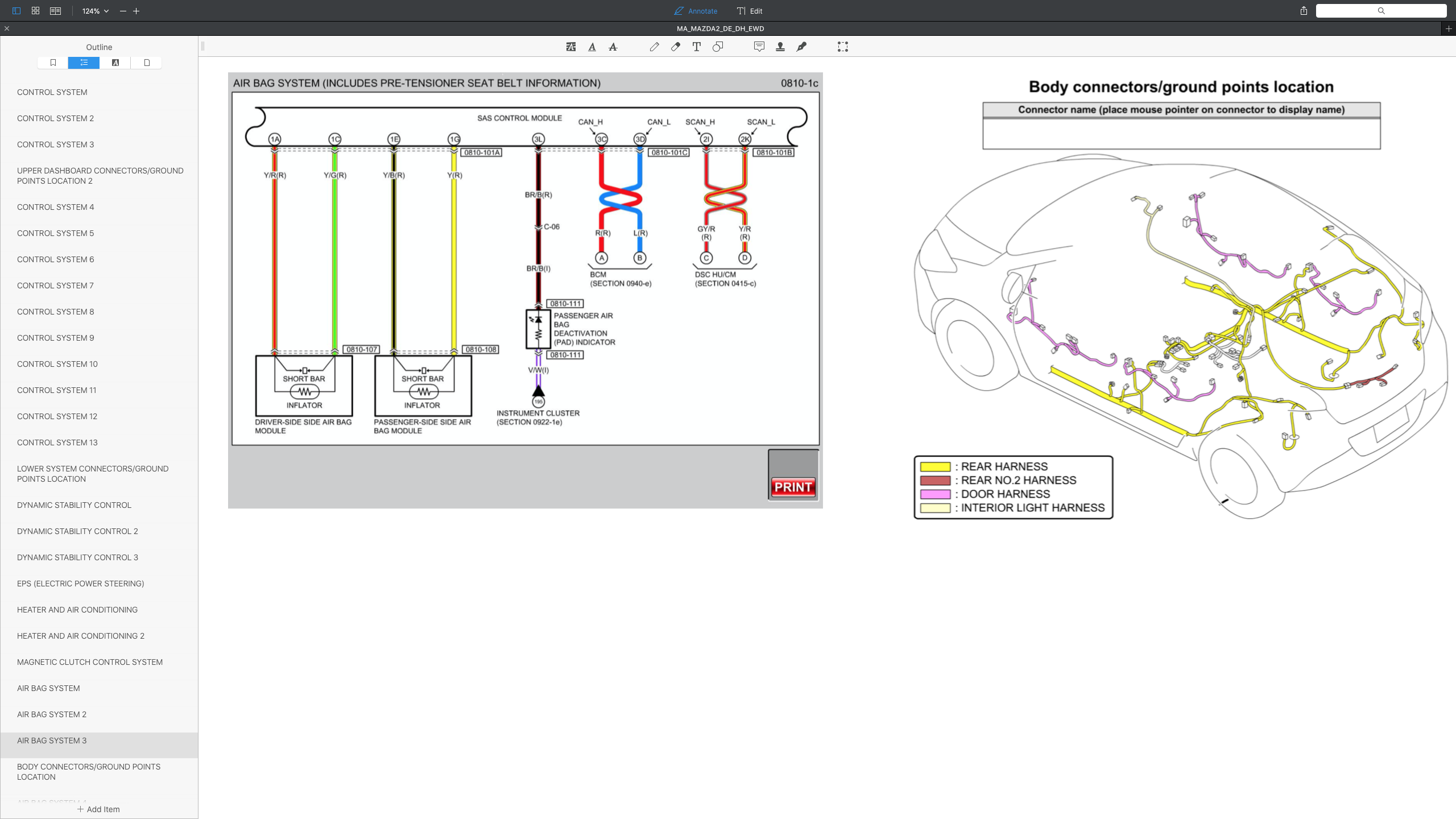Viewport: 1456px width, 819px height.
Task: Switch to Edit mode
Action: [x=750, y=11]
